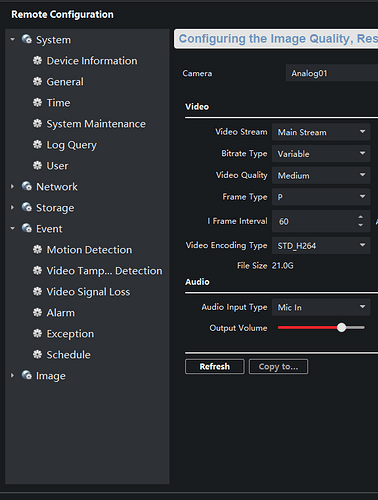Image resolution: width=378 pixels, height=500 pixels.
Task: Open the Audio Input Type dropdown
Action: (321, 307)
